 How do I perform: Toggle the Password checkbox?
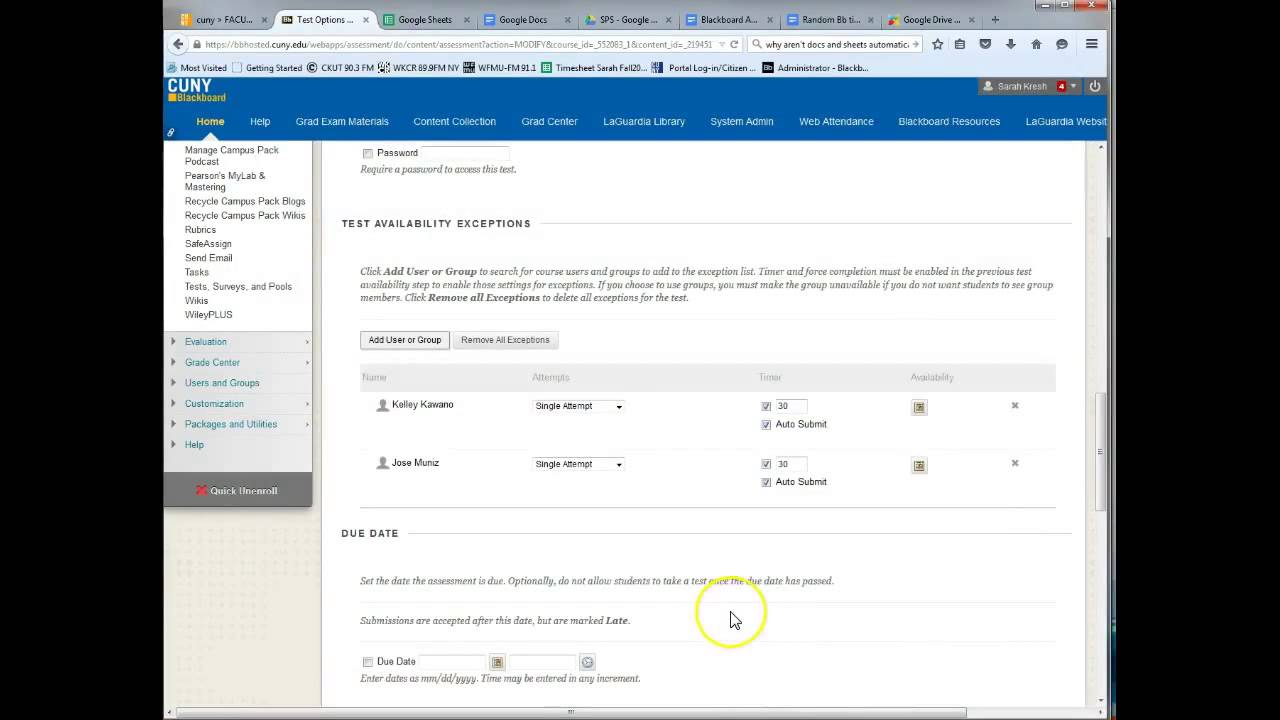click(368, 153)
